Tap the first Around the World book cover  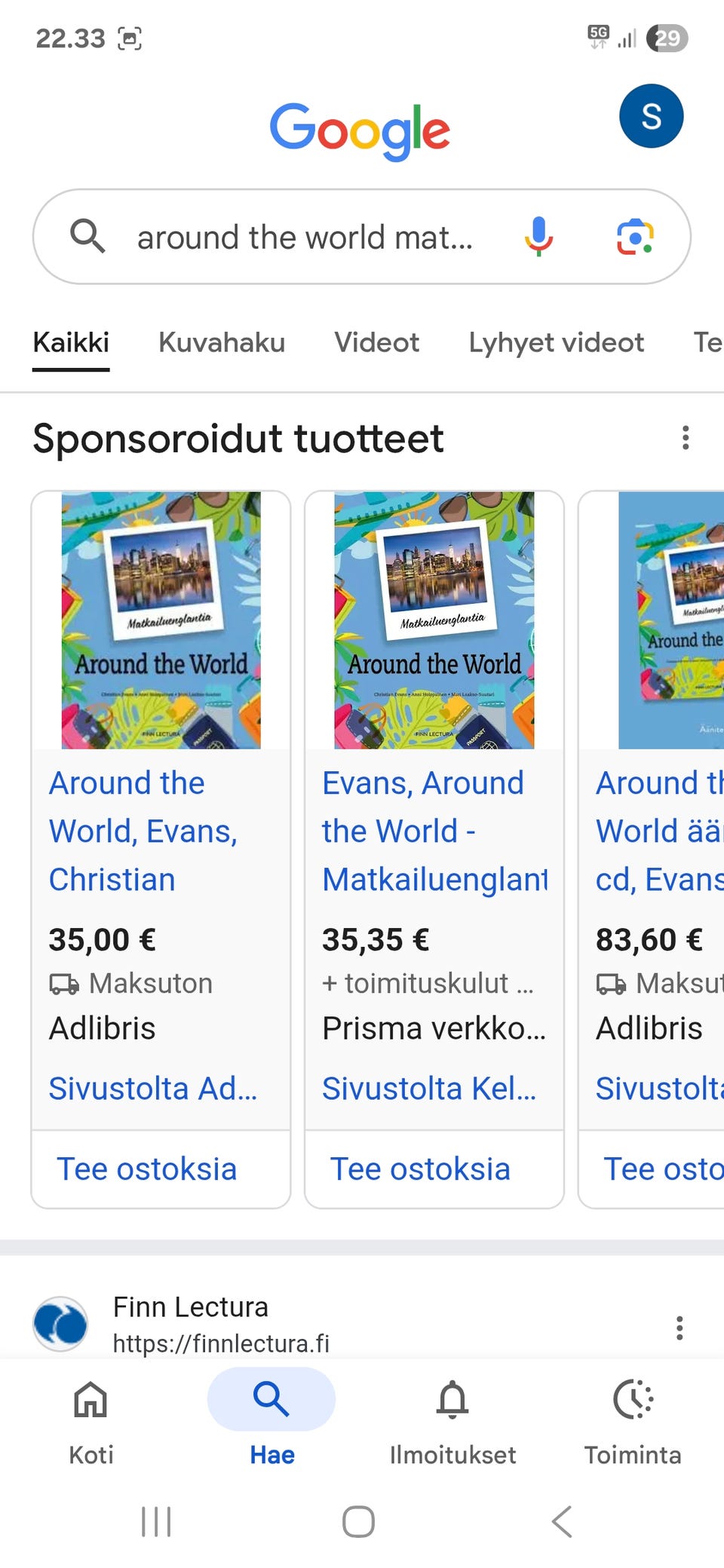[x=161, y=620]
